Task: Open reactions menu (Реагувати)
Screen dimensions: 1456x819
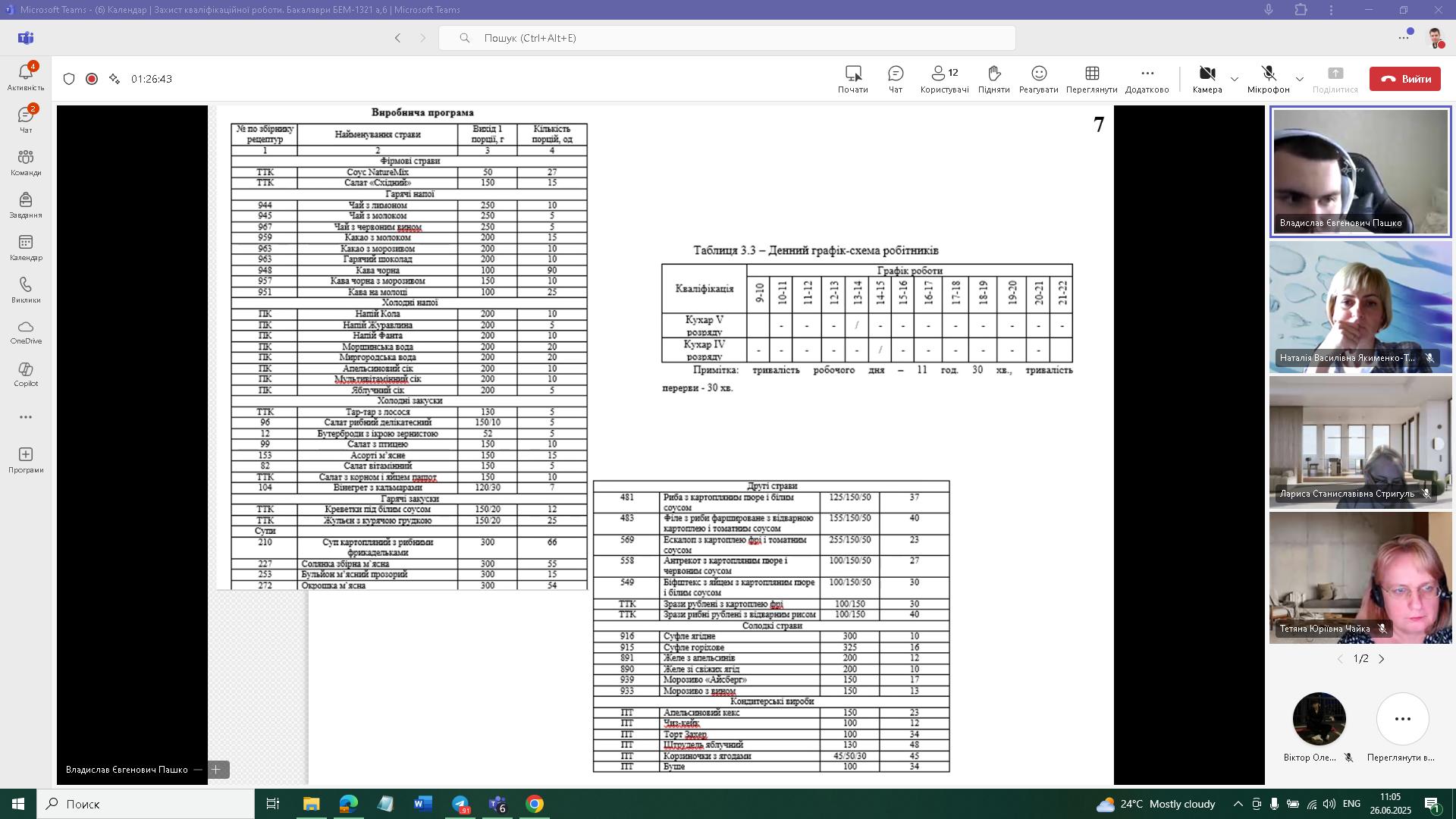Action: point(1038,79)
